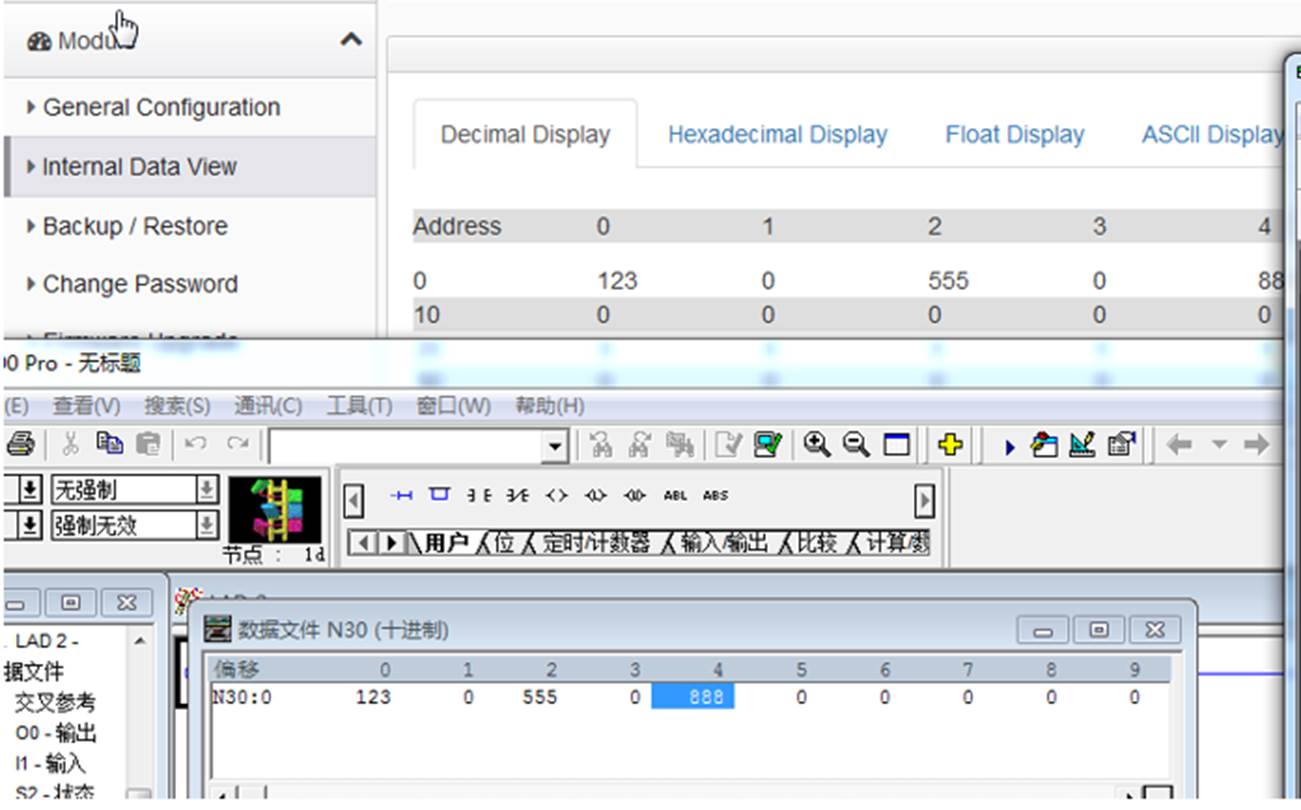Image resolution: width=1301 pixels, height=810 pixels.
Task: Click the yellow plus icon
Action: point(950,444)
